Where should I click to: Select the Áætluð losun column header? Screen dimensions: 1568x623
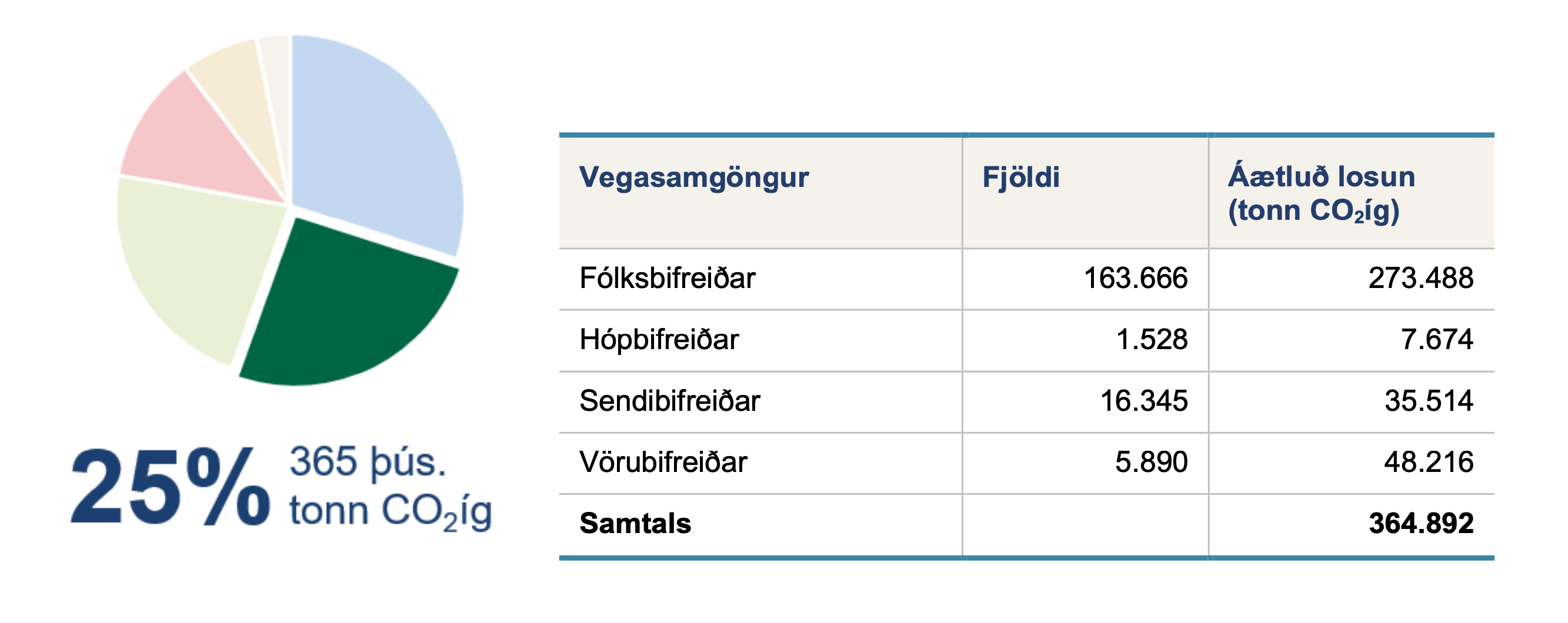point(1321,193)
